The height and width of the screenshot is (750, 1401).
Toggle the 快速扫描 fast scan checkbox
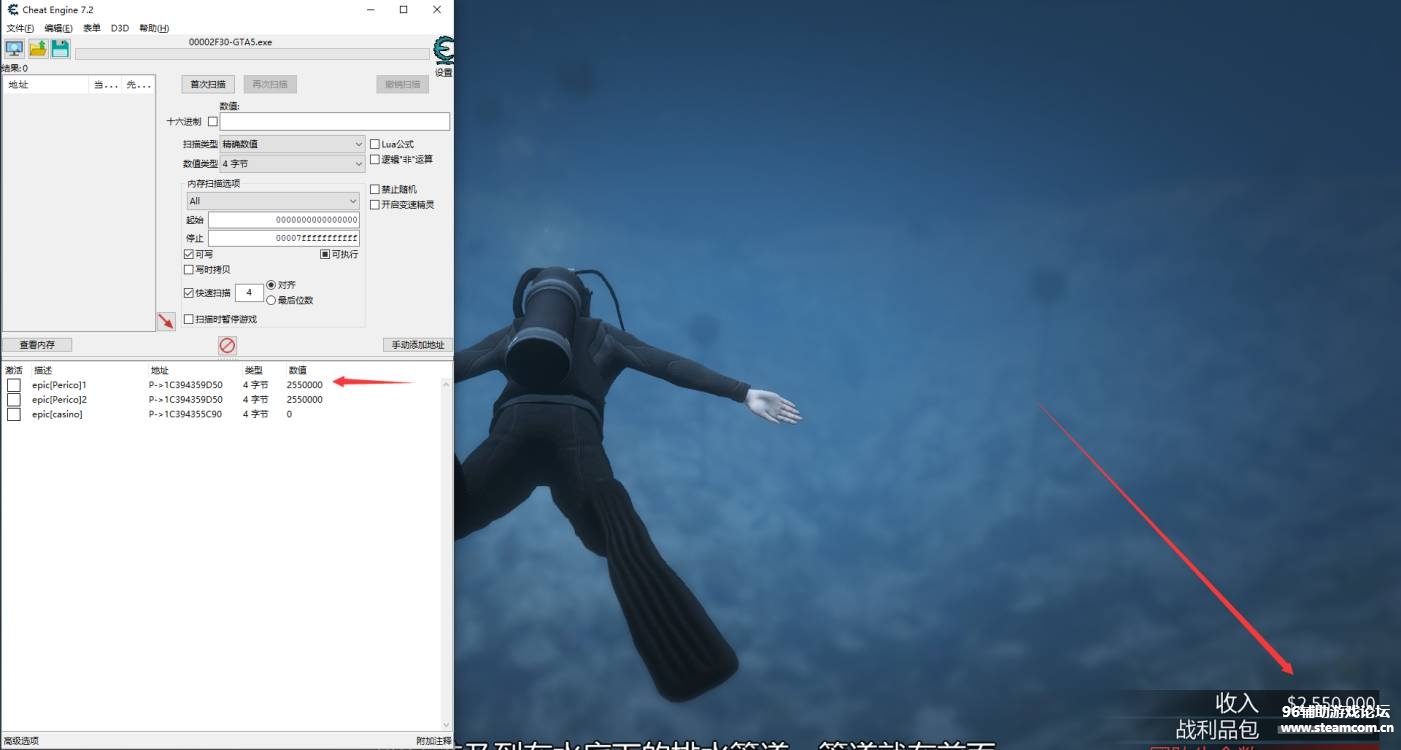189,293
